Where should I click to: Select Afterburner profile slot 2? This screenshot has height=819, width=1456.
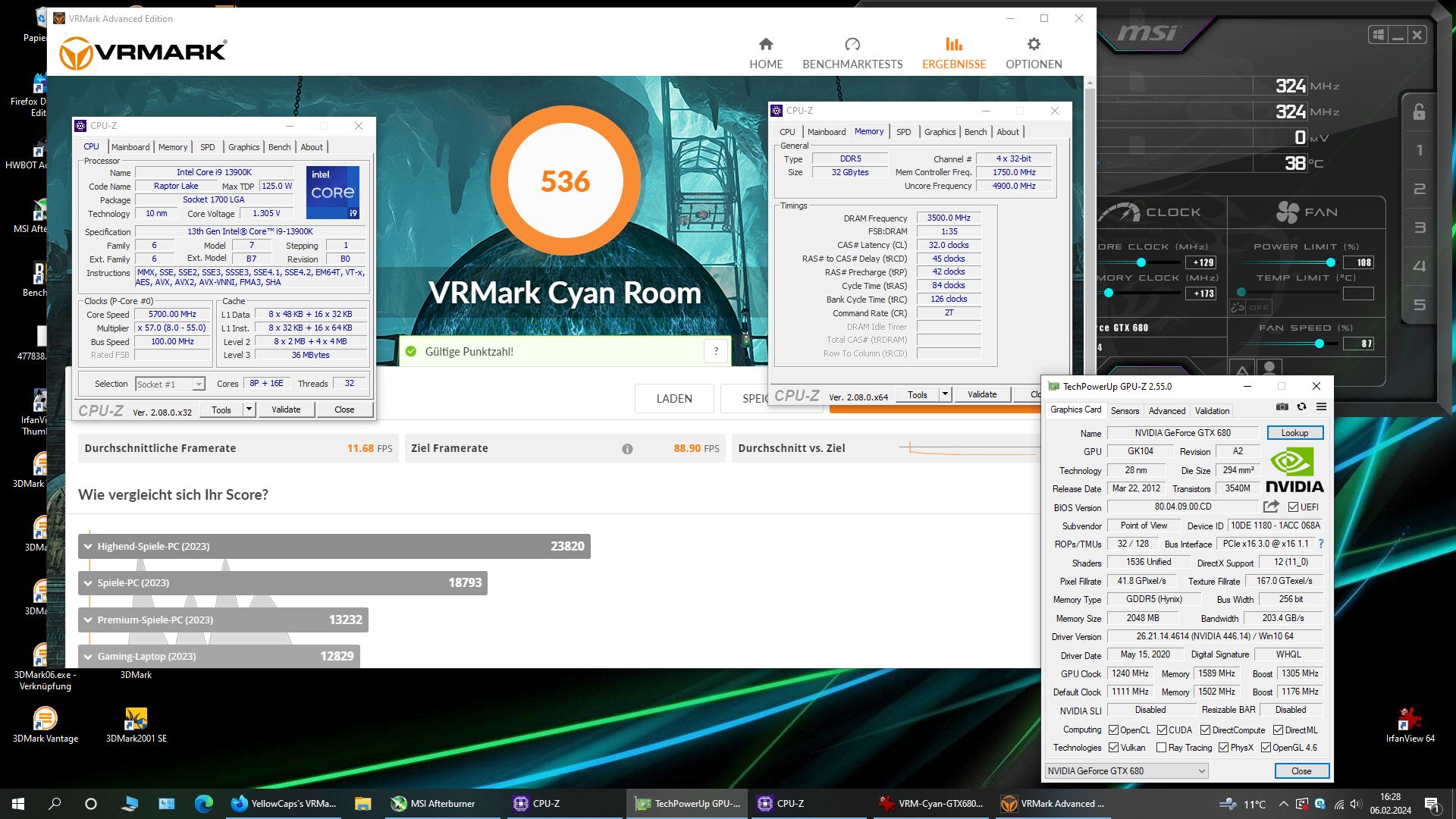pos(1420,189)
